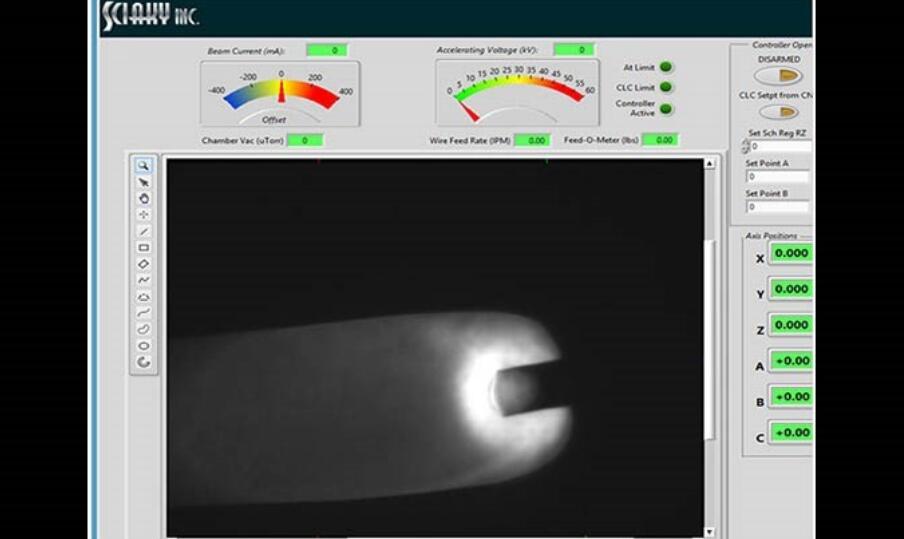Screen dimensions: 904x539
Task: Click the Set Point A field
Action: click(x=778, y=177)
